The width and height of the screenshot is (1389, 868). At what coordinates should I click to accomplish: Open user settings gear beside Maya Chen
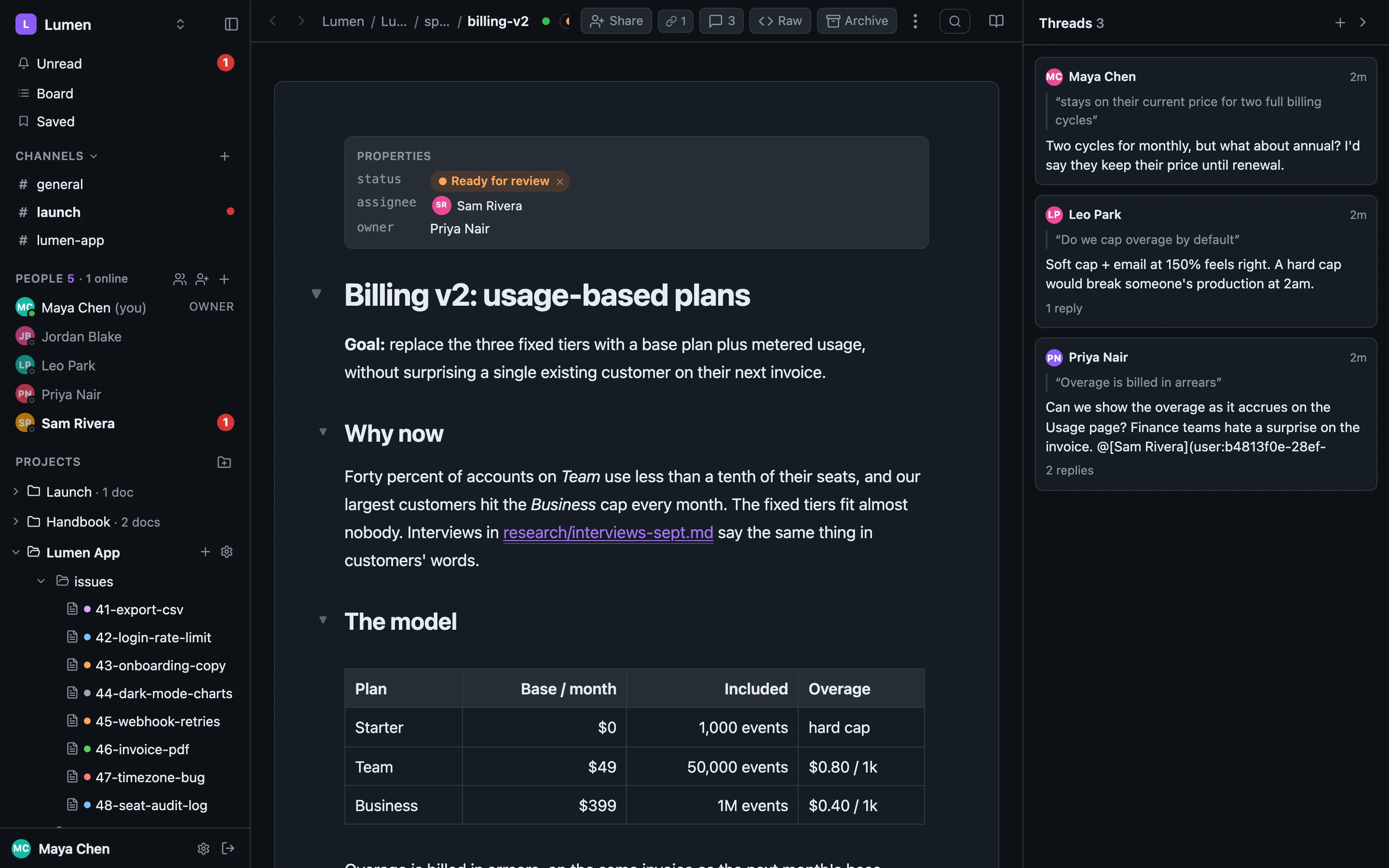tap(203, 849)
